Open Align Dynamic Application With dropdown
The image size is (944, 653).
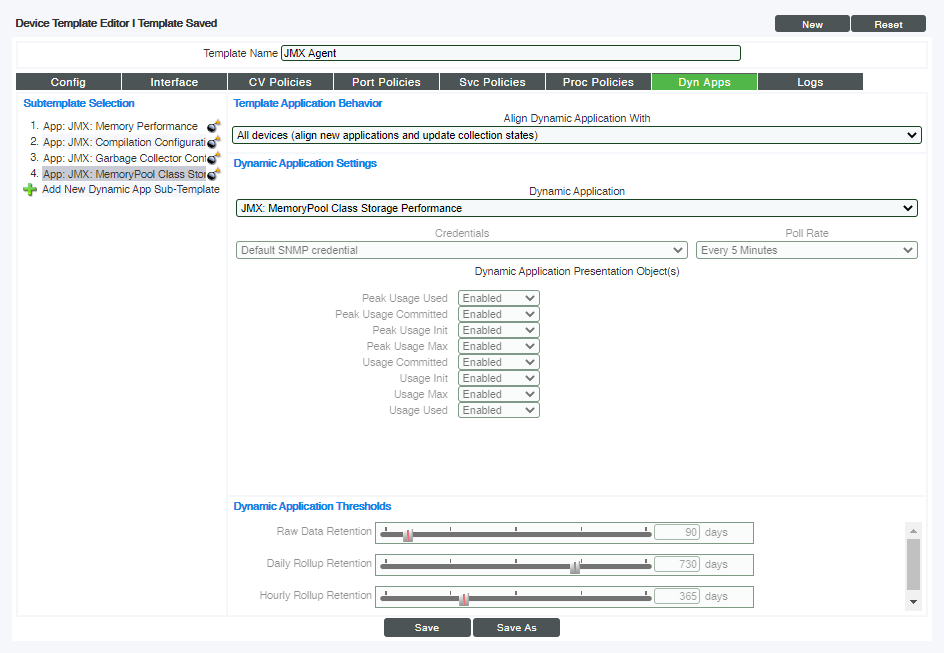[576, 135]
